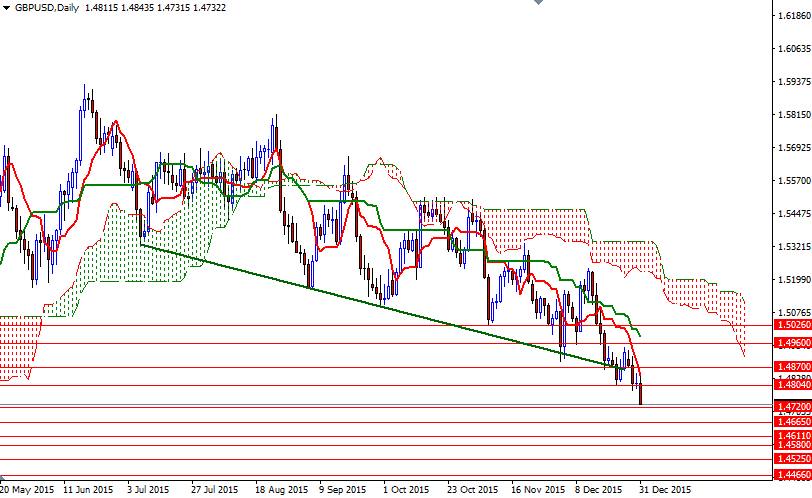Viewport: 812px width, 498px height.
Task: Select the 1.46110 red price level label
Action: 792,436
